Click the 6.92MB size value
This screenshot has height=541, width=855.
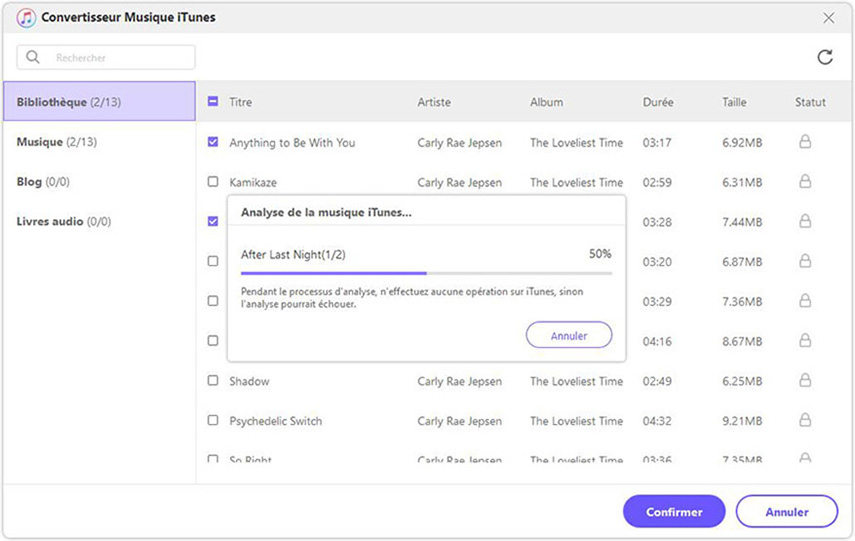coord(742,143)
